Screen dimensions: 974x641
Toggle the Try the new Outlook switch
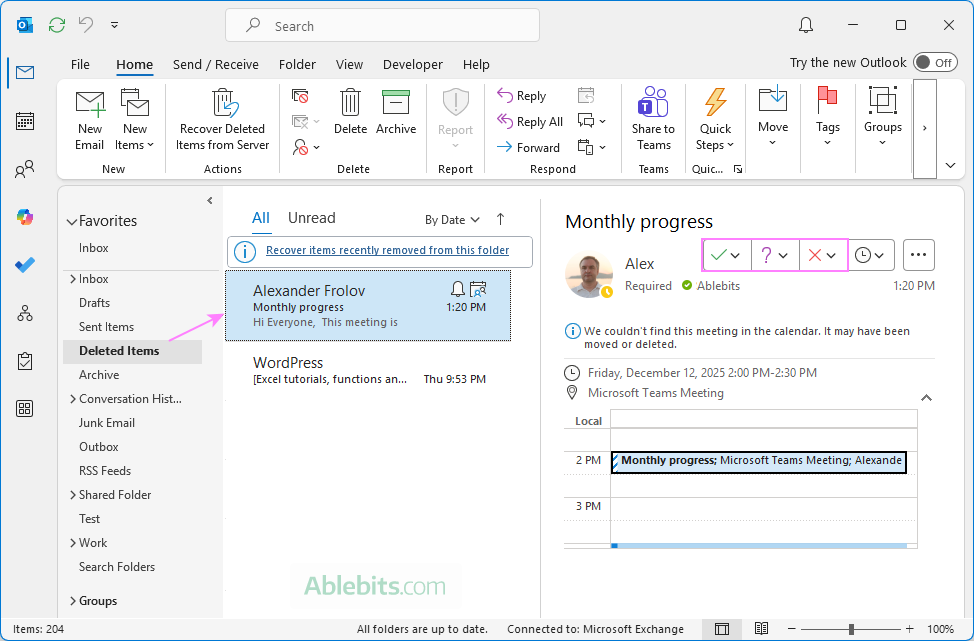934,62
